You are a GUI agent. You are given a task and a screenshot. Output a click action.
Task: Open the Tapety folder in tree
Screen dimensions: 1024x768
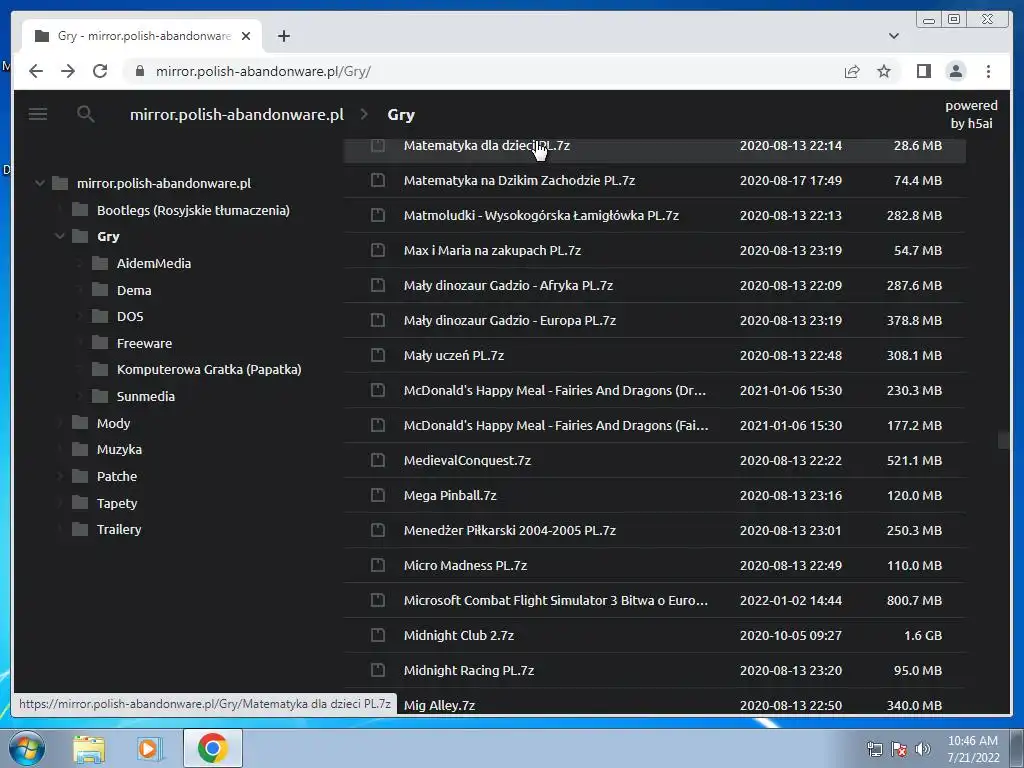[117, 503]
